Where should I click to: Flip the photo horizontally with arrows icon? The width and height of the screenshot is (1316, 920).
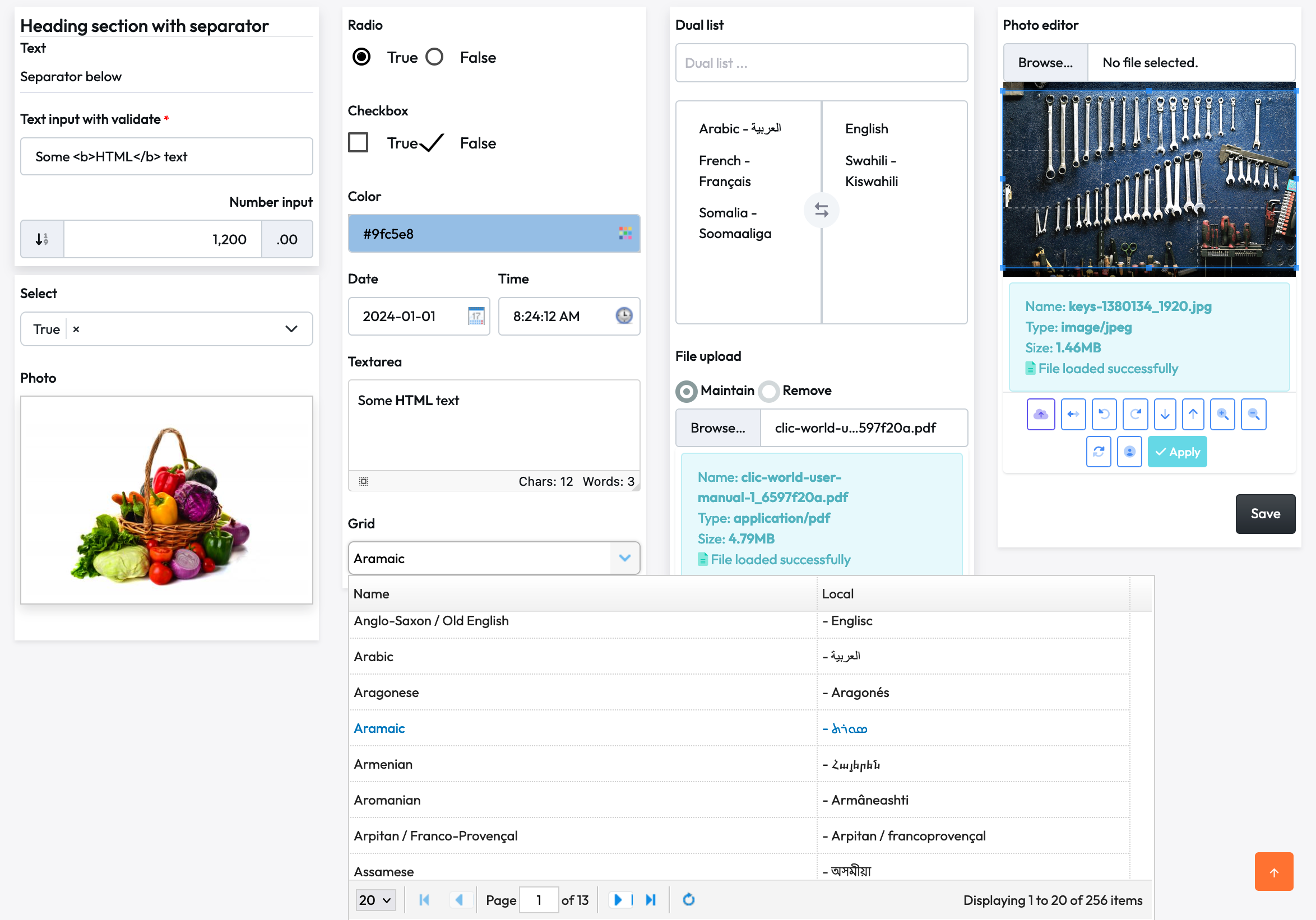1073,414
